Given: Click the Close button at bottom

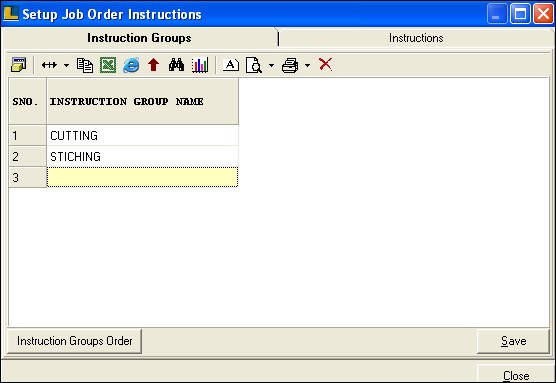Looking at the screenshot, I should click(516, 375).
